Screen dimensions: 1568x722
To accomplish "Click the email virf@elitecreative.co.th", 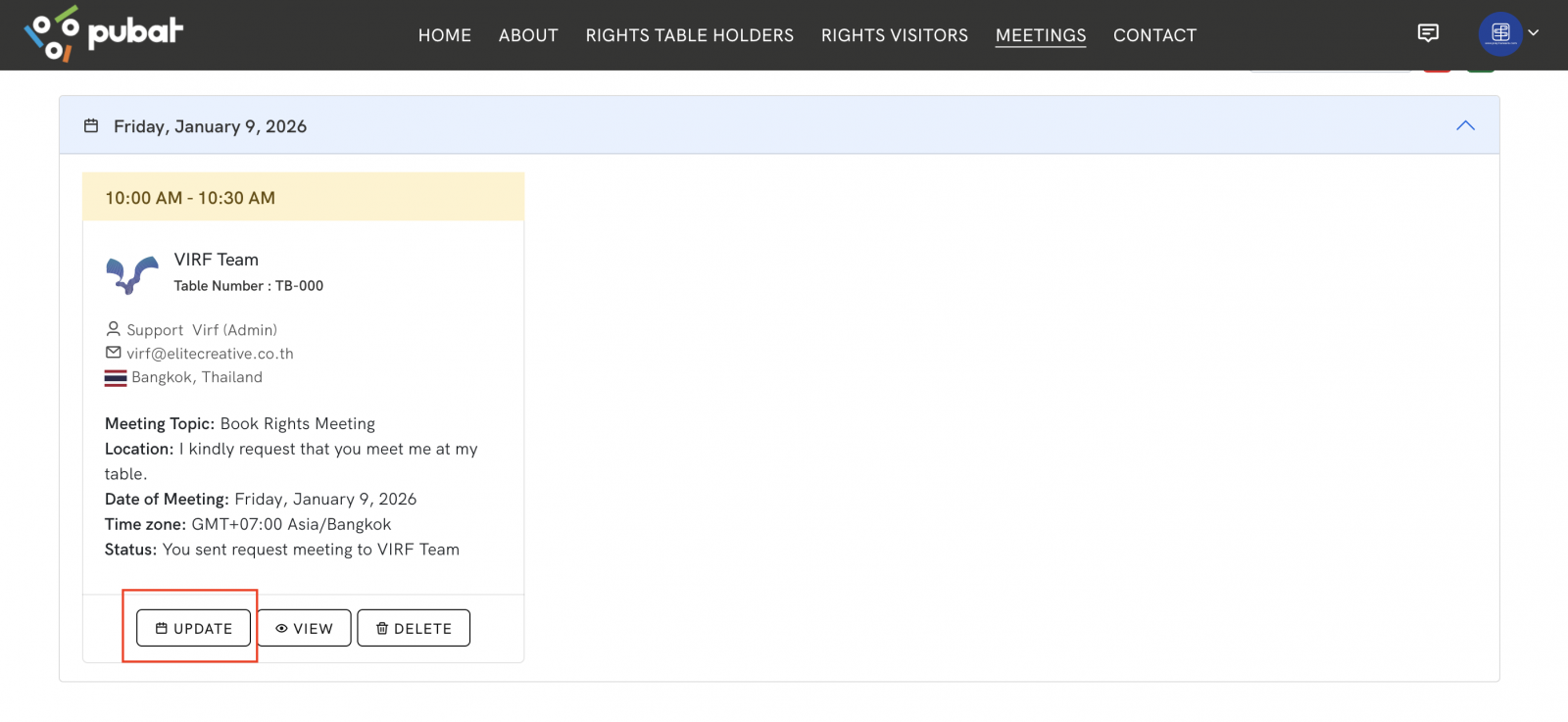I will pyautogui.click(x=210, y=354).
